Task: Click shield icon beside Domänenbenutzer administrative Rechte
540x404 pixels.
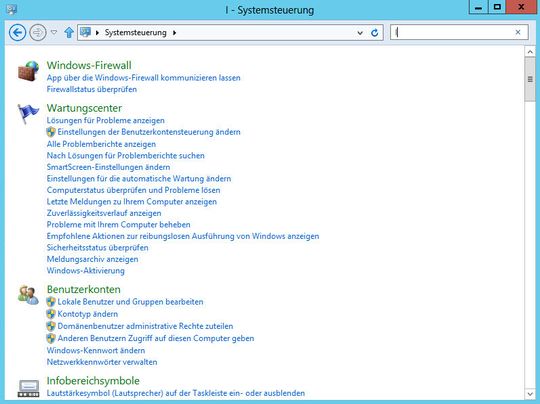Action: tap(51, 326)
